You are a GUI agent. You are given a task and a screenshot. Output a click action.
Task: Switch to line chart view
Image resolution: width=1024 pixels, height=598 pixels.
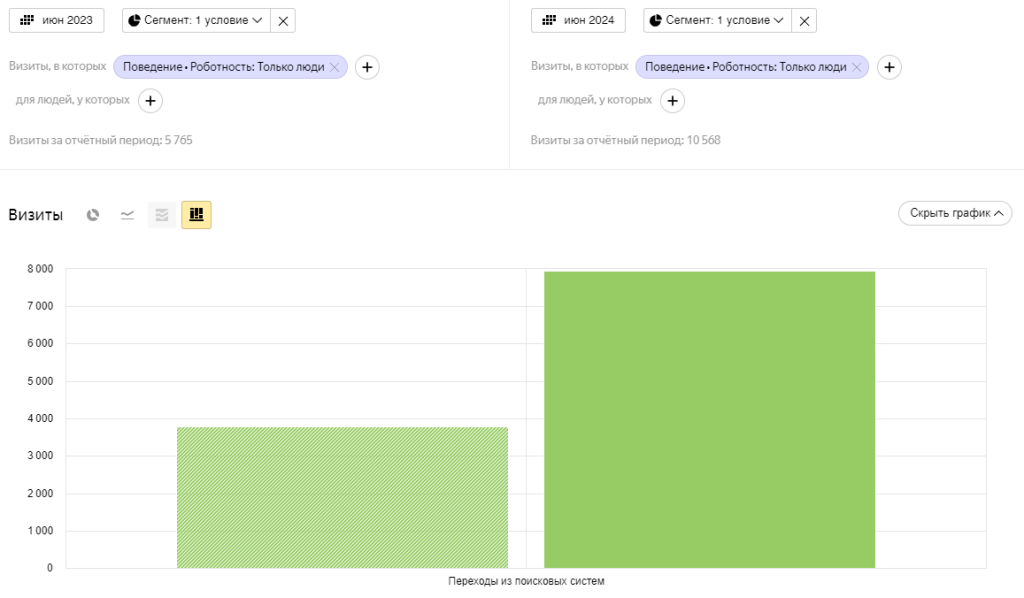tap(127, 215)
